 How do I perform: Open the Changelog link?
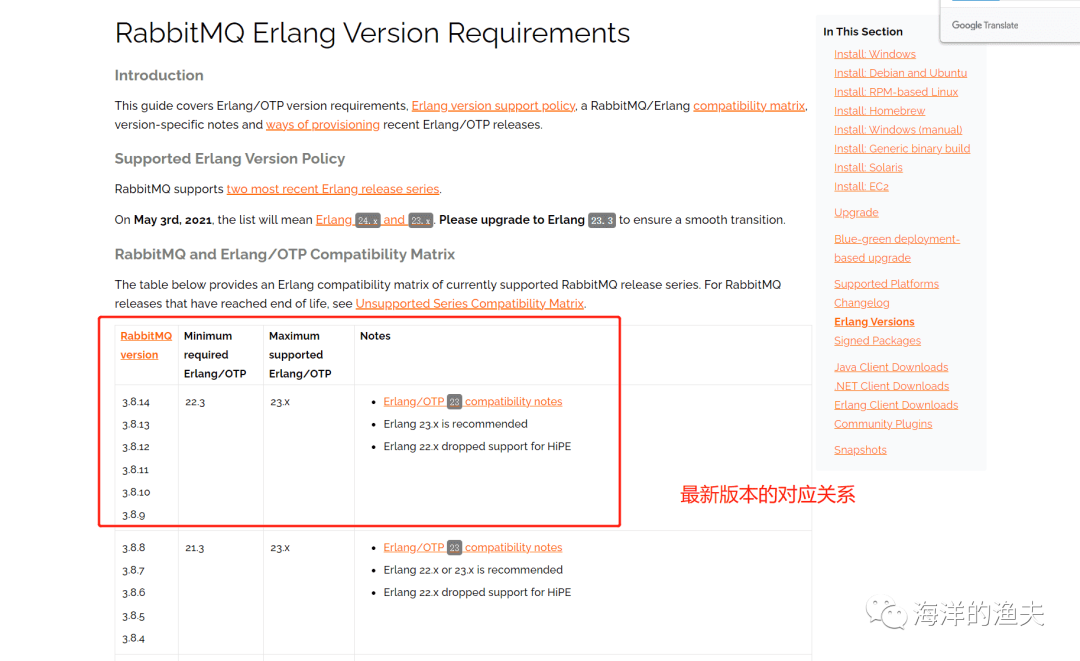click(x=862, y=303)
